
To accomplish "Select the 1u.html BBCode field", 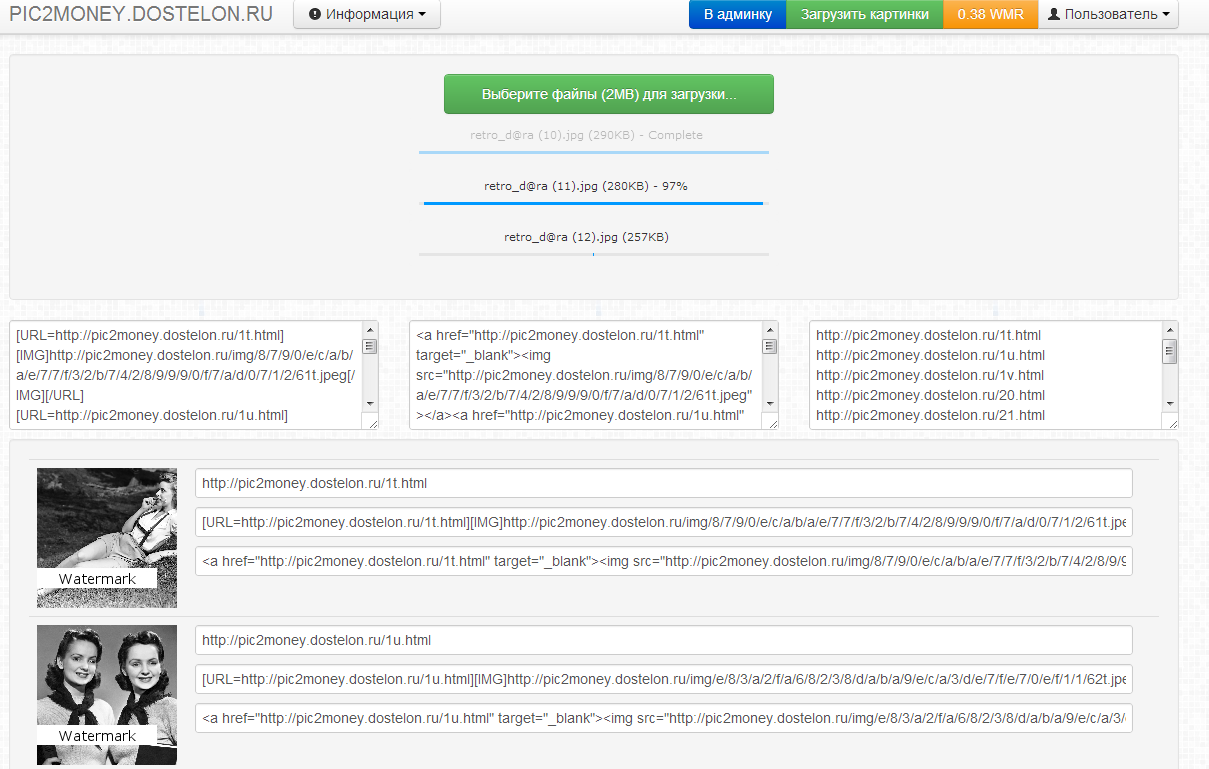I will (x=663, y=680).
